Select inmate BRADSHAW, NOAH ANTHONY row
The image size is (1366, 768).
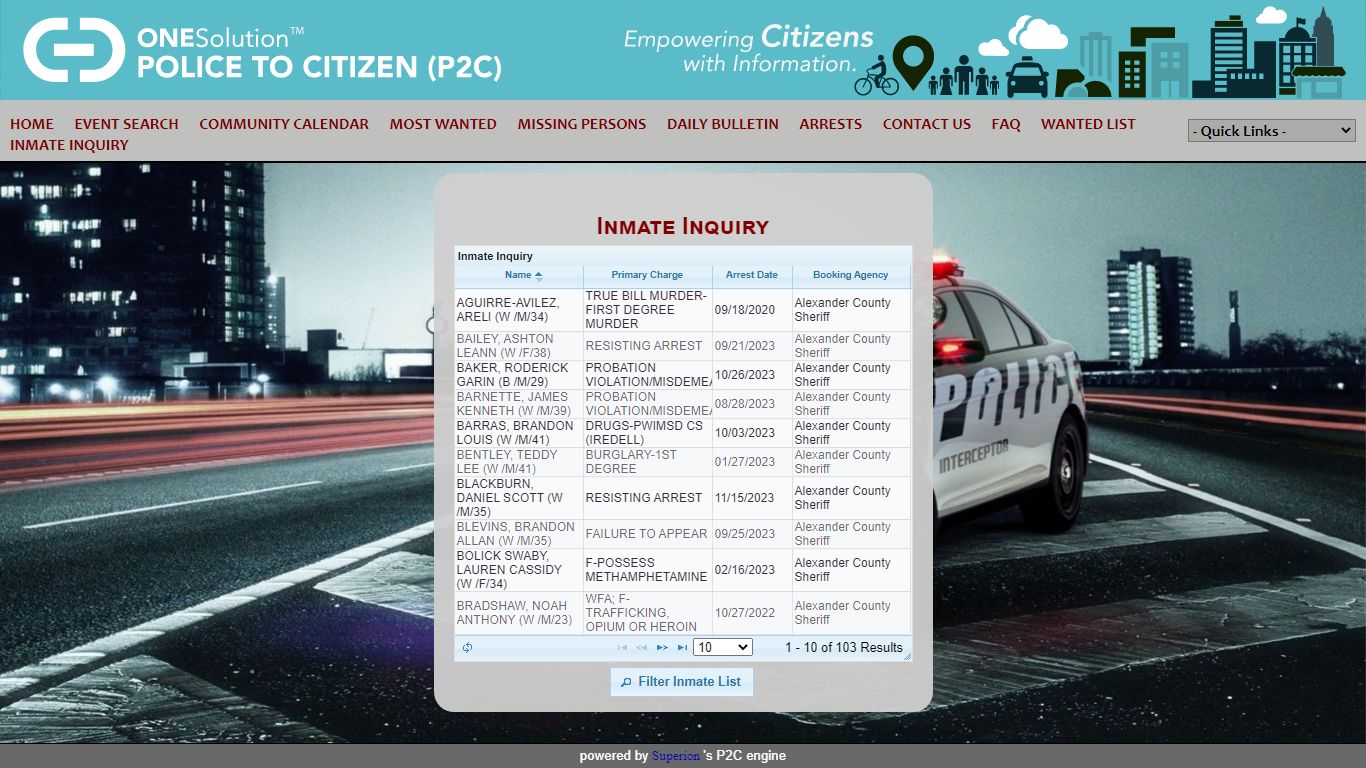[x=683, y=613]
